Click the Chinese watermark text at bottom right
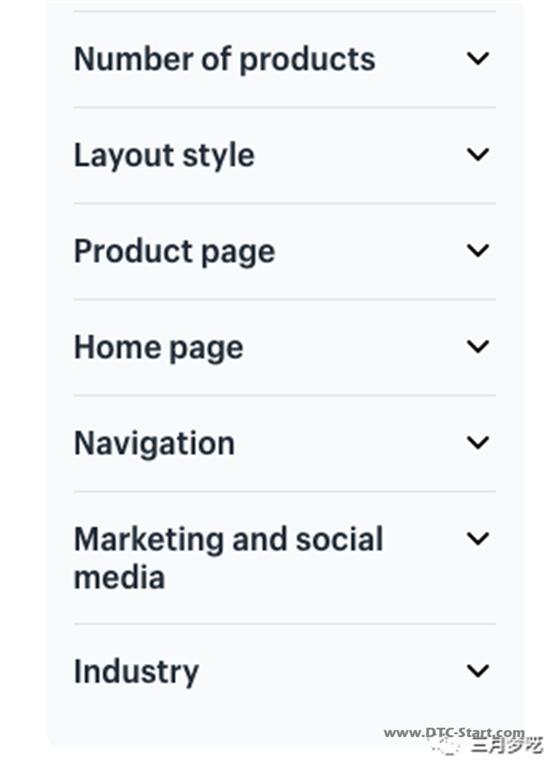 coord(507,745)
